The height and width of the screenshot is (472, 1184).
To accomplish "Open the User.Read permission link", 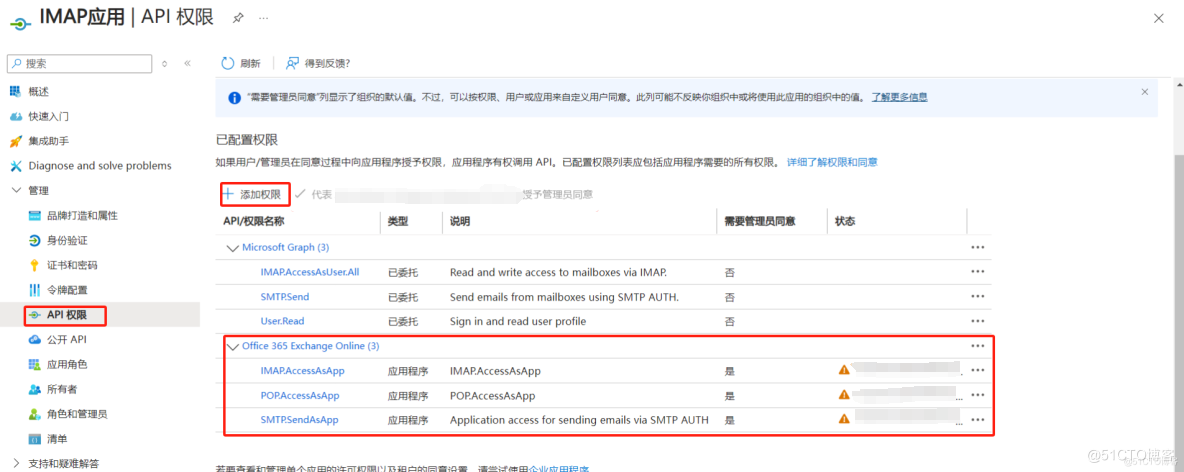I will [282, 321].
